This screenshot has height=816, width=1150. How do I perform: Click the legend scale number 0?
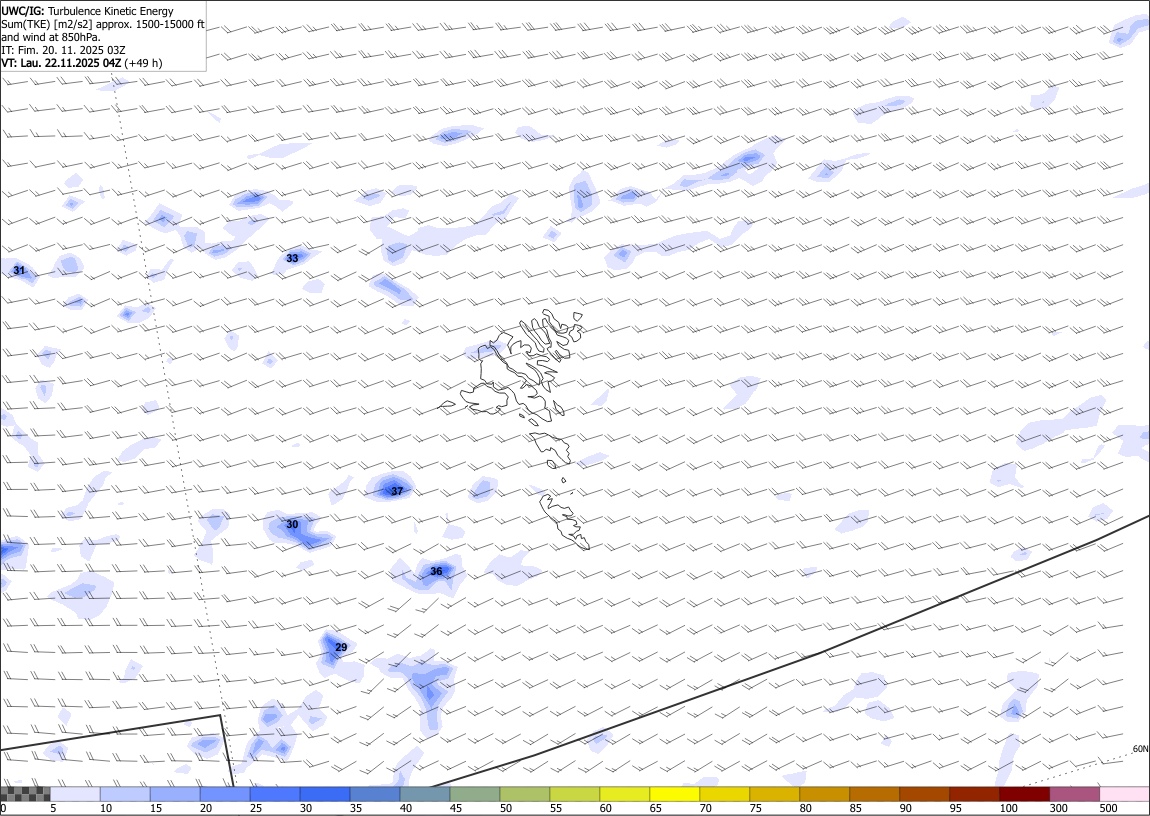point(4,808)
